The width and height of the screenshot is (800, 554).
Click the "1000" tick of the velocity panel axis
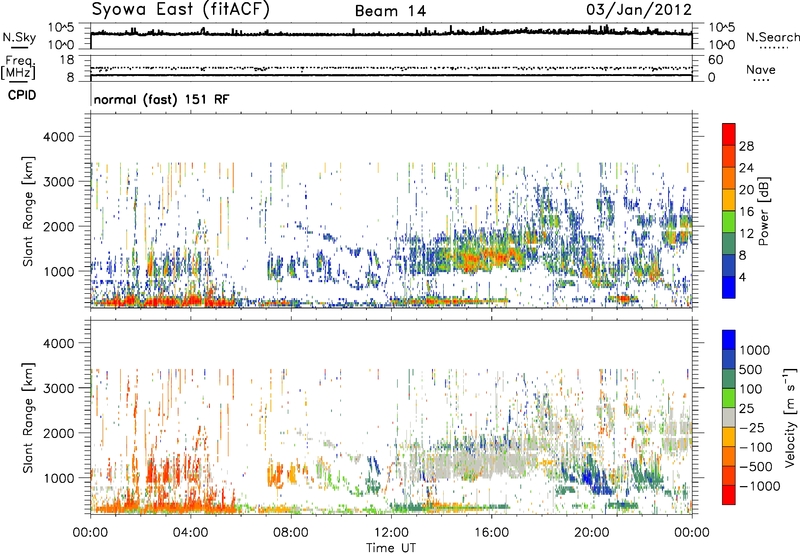click(58, 478)
